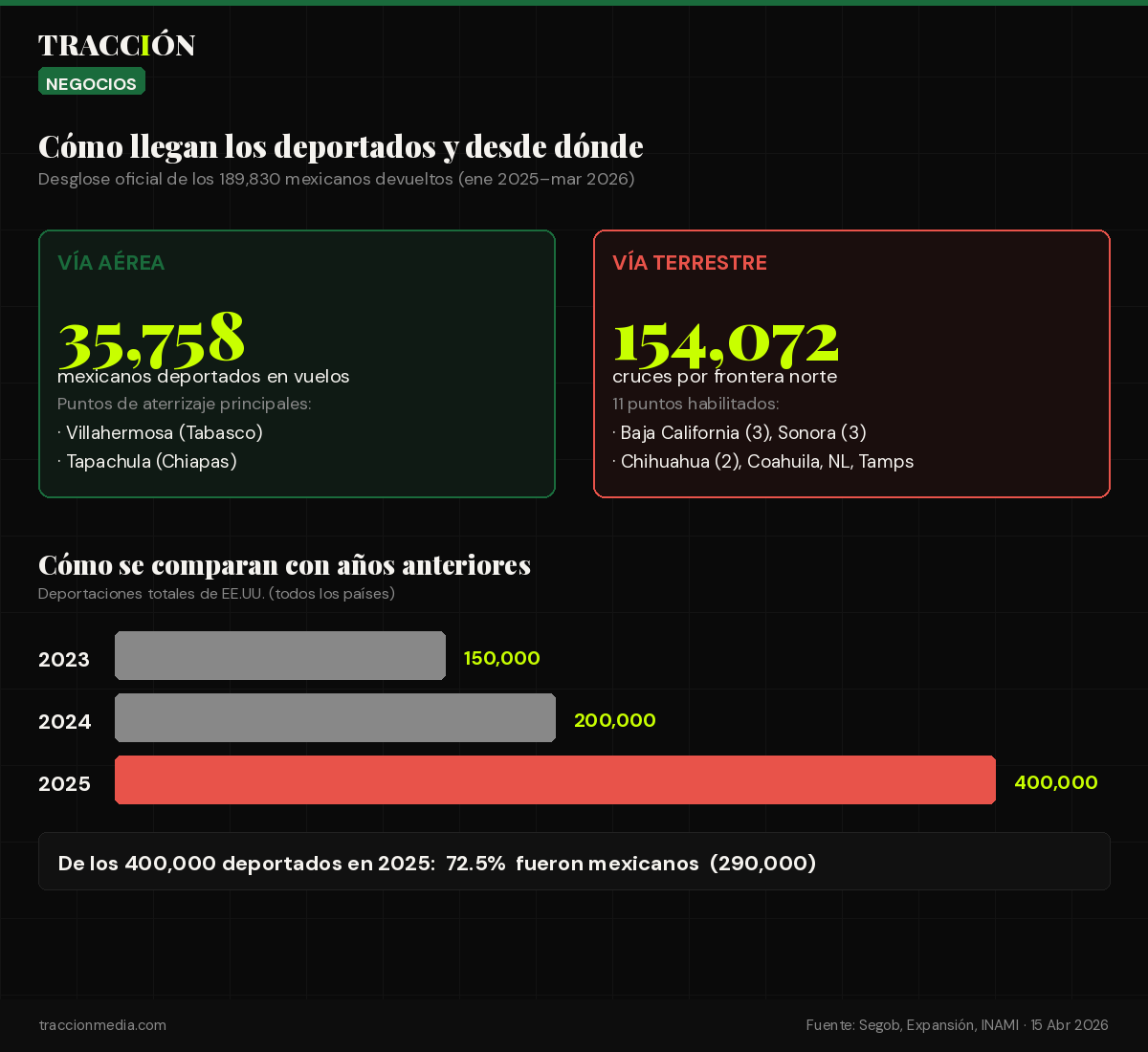Select the NEGOCIOS badge

click(91, 81)
